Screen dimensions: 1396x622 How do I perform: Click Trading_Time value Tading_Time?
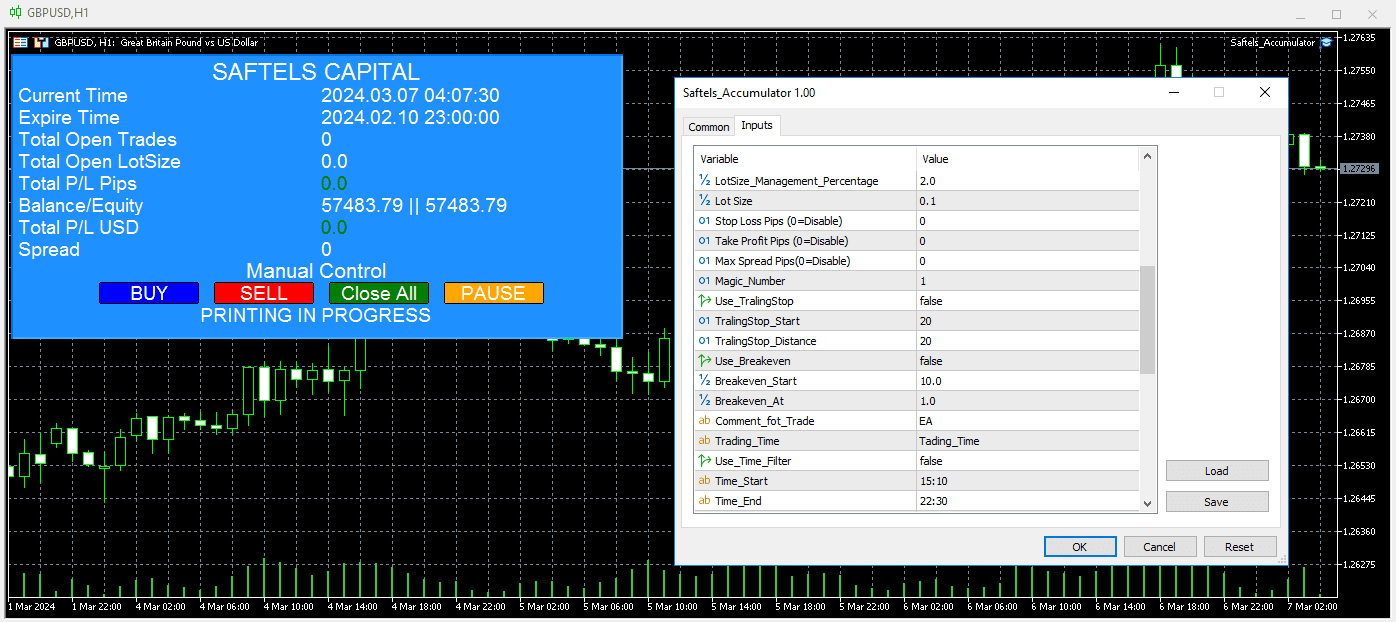pos(1027,441)
